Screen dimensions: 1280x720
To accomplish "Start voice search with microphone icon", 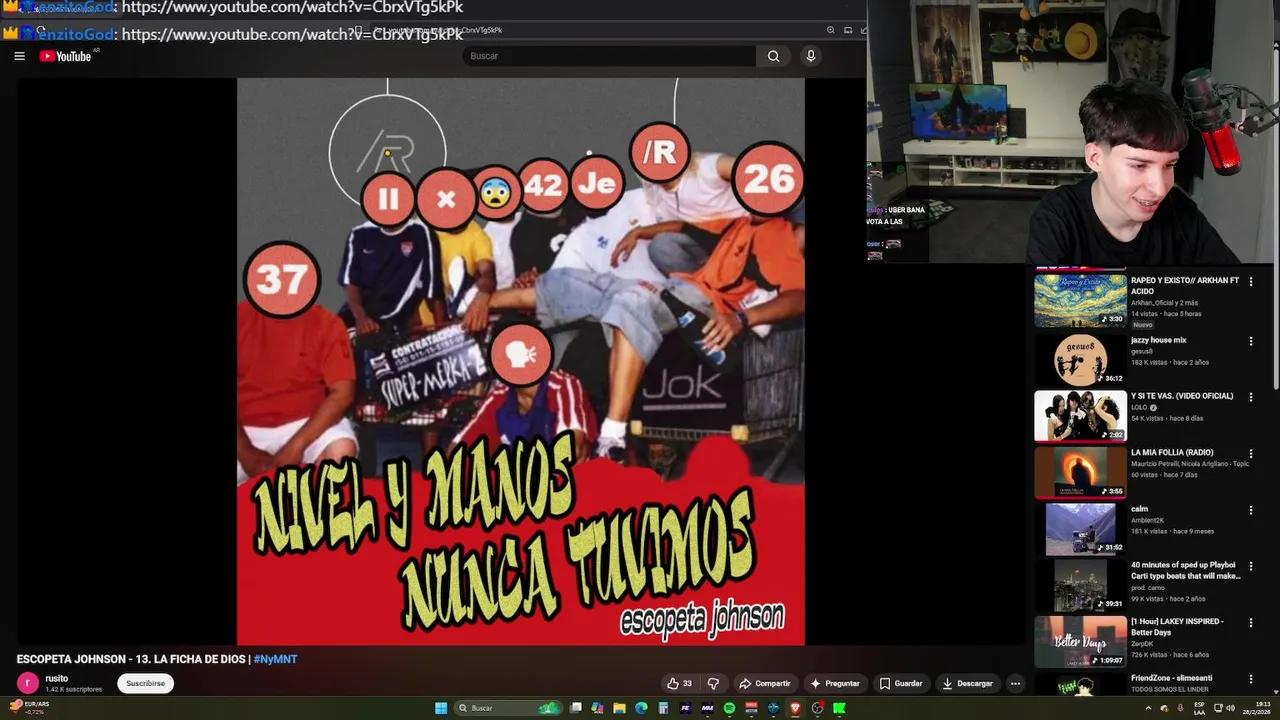I will 811,56.
